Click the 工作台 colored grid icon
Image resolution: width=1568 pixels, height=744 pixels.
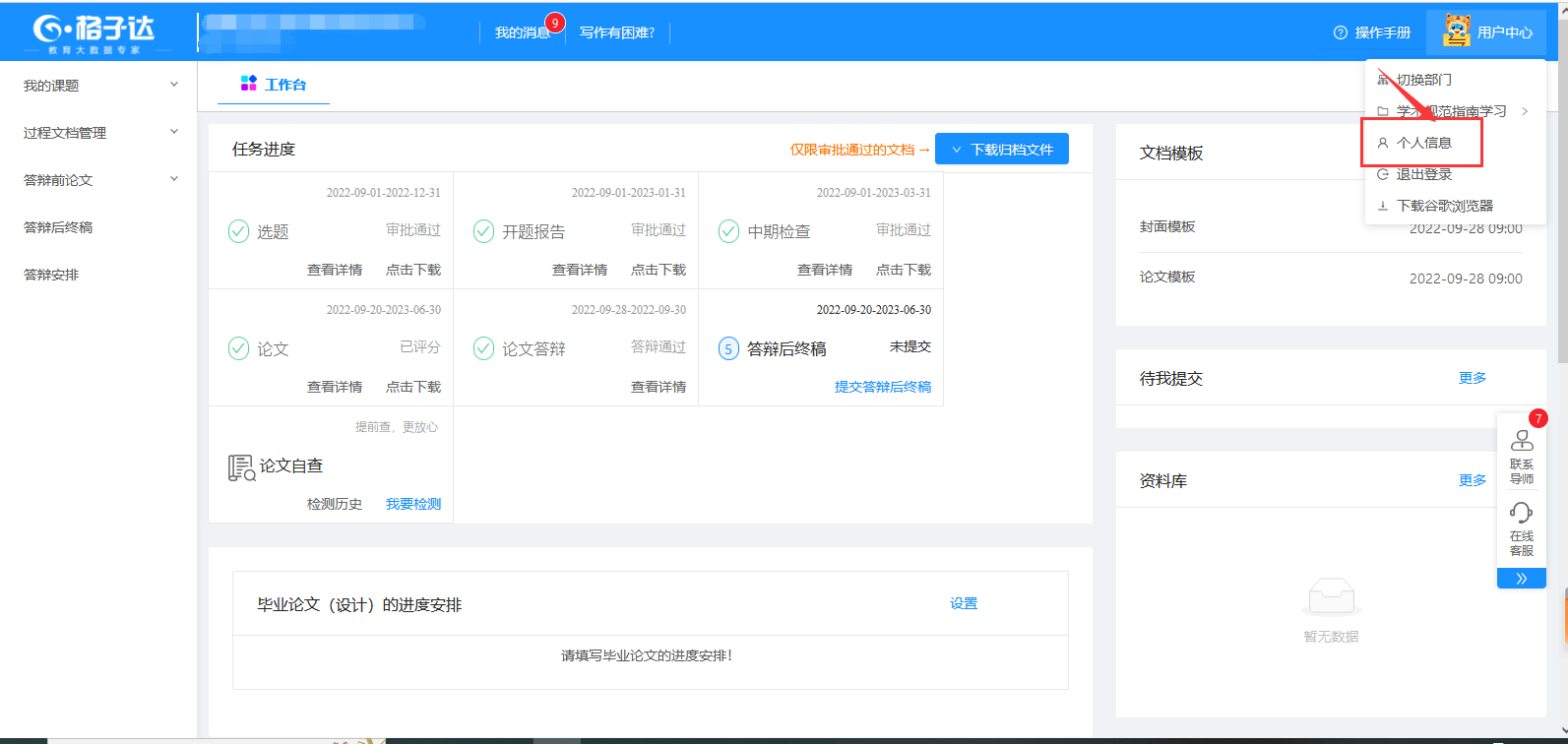pos(249,84)
